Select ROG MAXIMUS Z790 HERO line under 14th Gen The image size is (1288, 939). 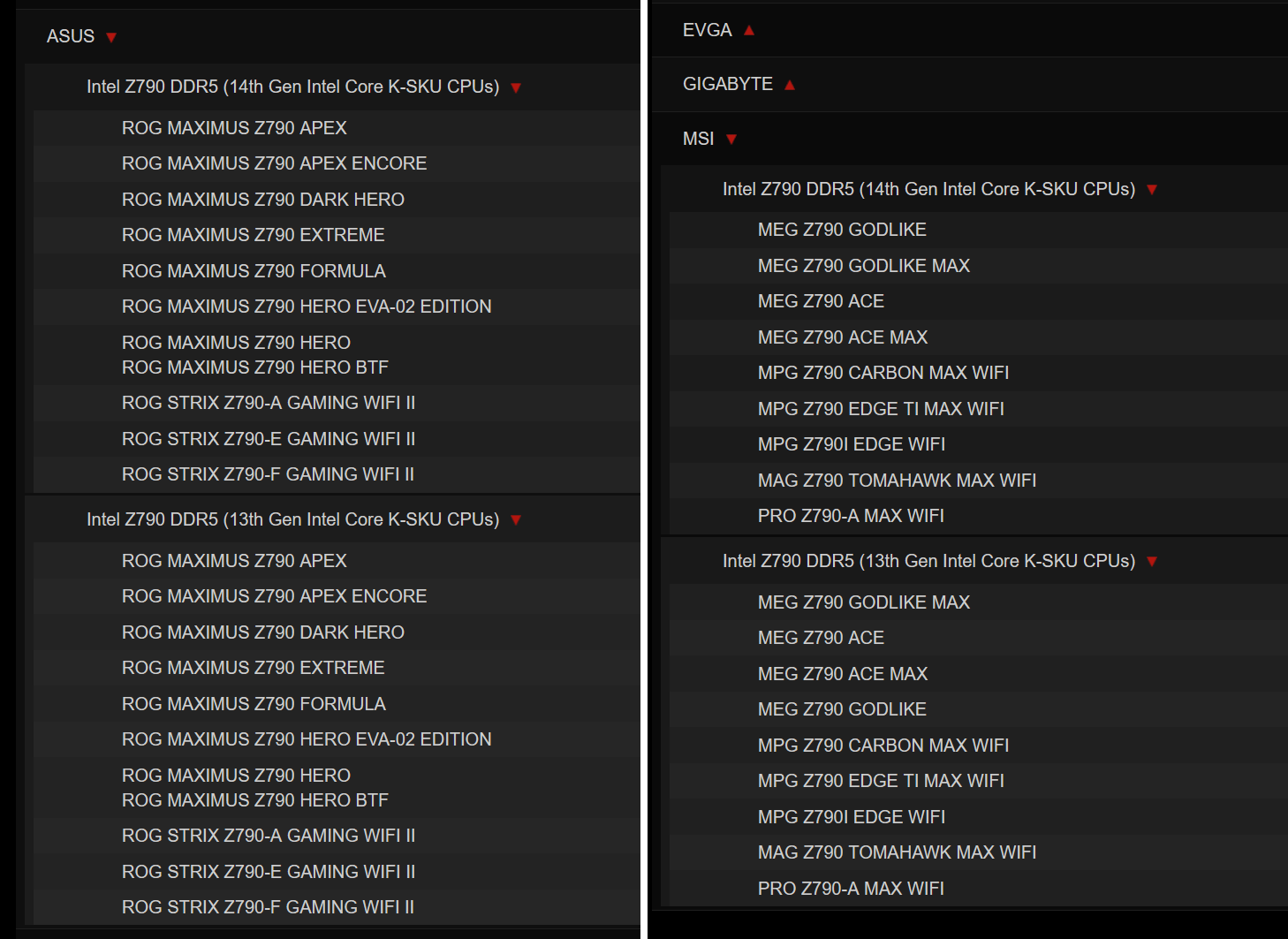[236, 343]
